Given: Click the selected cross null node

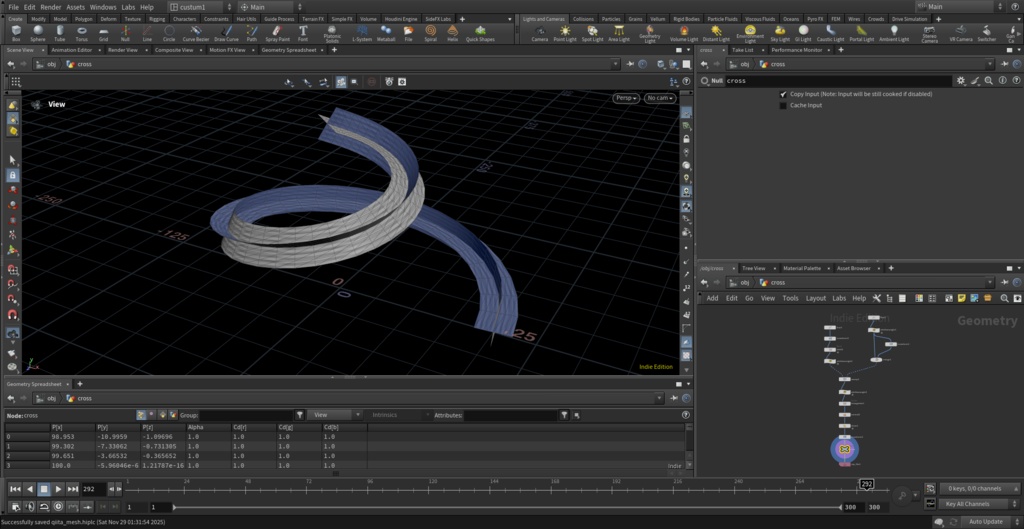Looking at the screenshot, I should tap(844, 449).
